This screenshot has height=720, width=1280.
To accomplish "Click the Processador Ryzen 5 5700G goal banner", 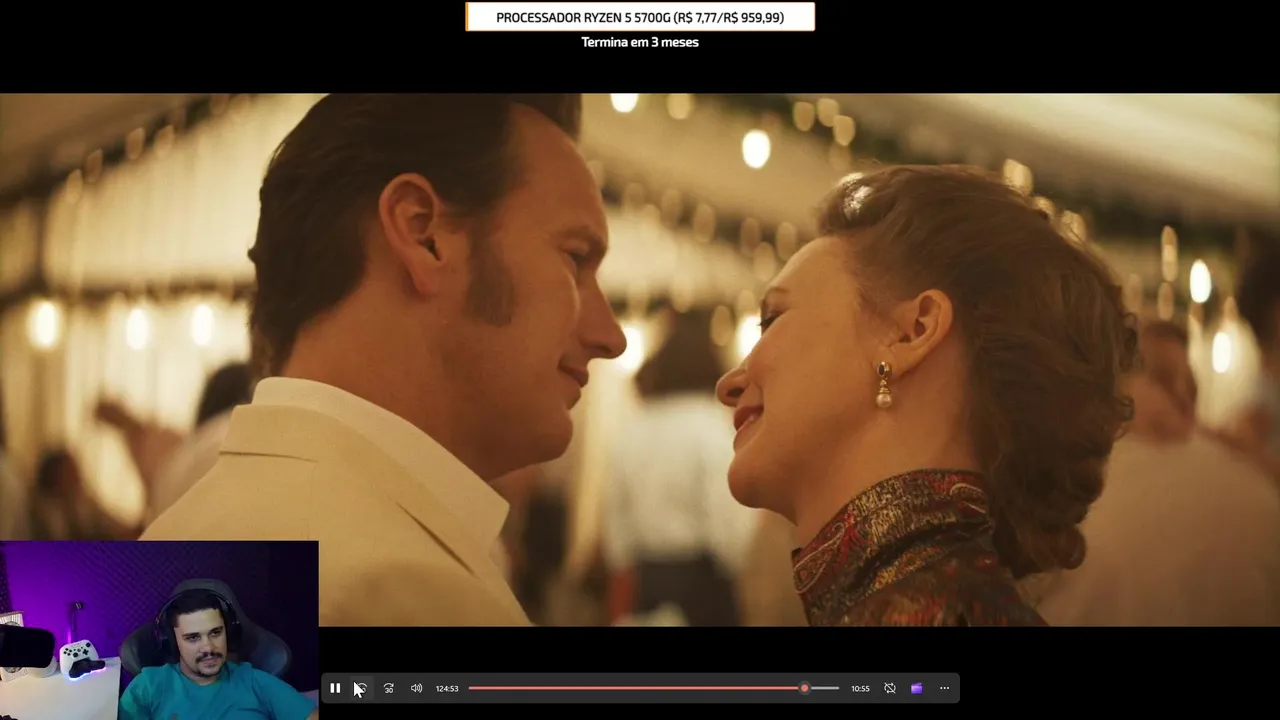I will [x=640, y=17].
